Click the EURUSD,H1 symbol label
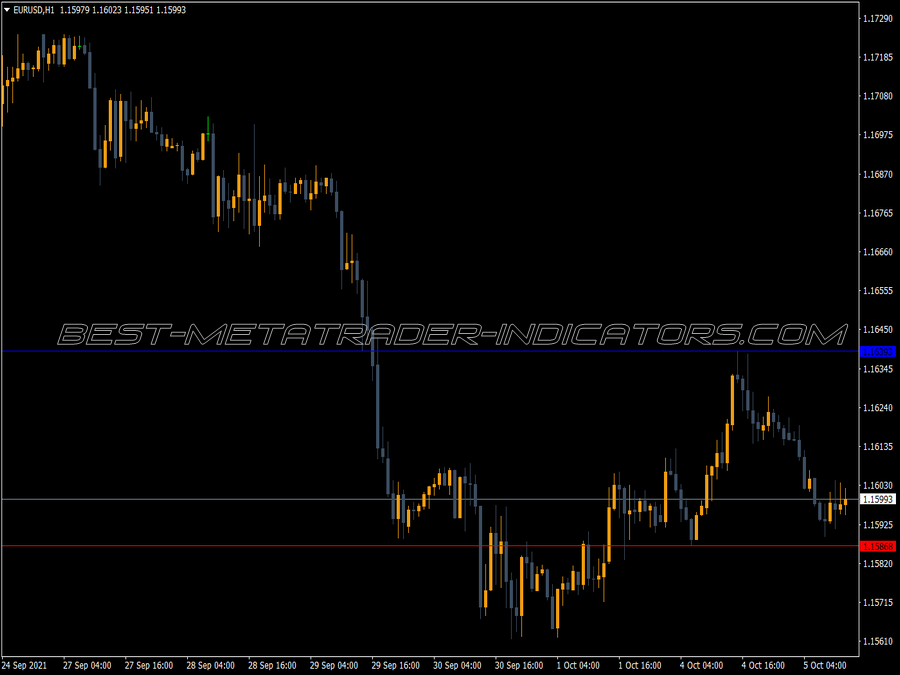Image resolution: width=900 pixels, height=675 pixels. (x=34, y=10)
